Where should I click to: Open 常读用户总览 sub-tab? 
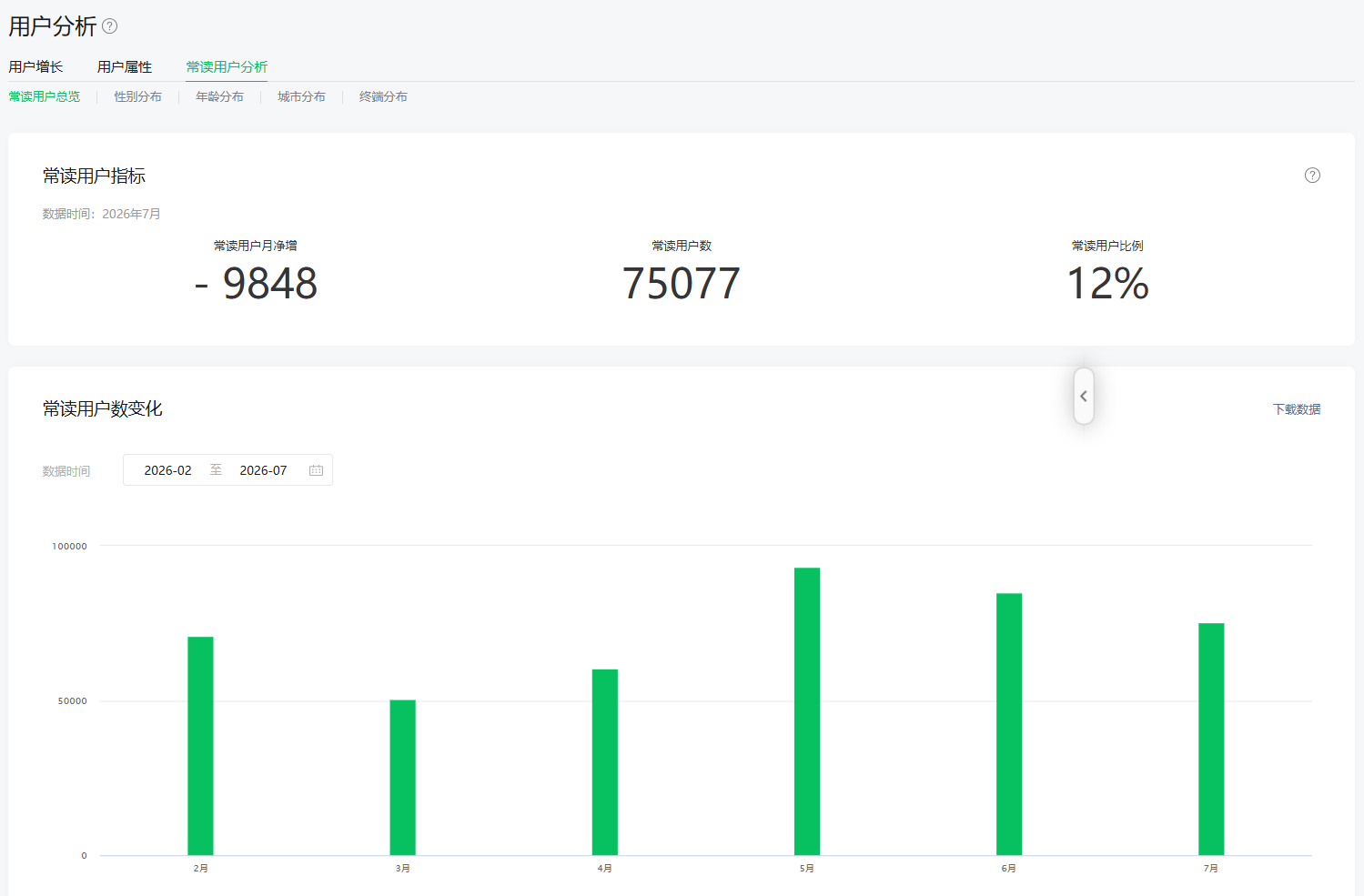click(x=45, y=96)
